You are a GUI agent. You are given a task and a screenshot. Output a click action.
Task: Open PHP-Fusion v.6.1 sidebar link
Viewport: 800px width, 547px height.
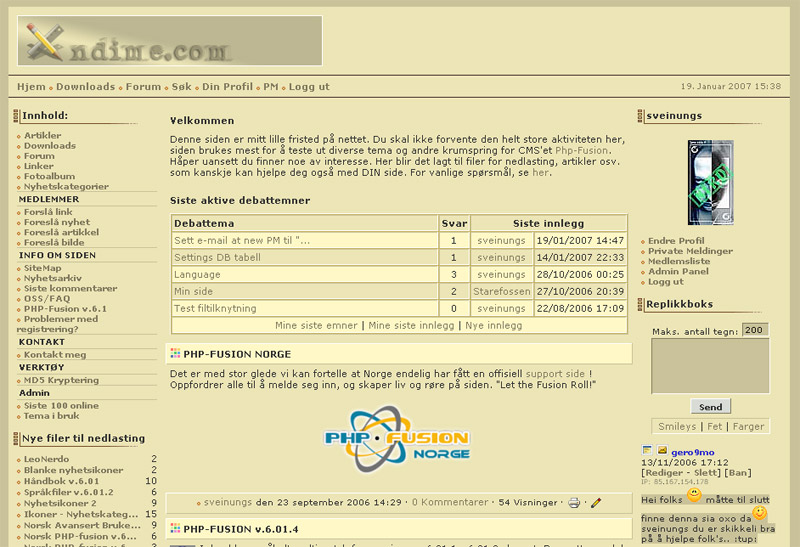coord(65,309)
